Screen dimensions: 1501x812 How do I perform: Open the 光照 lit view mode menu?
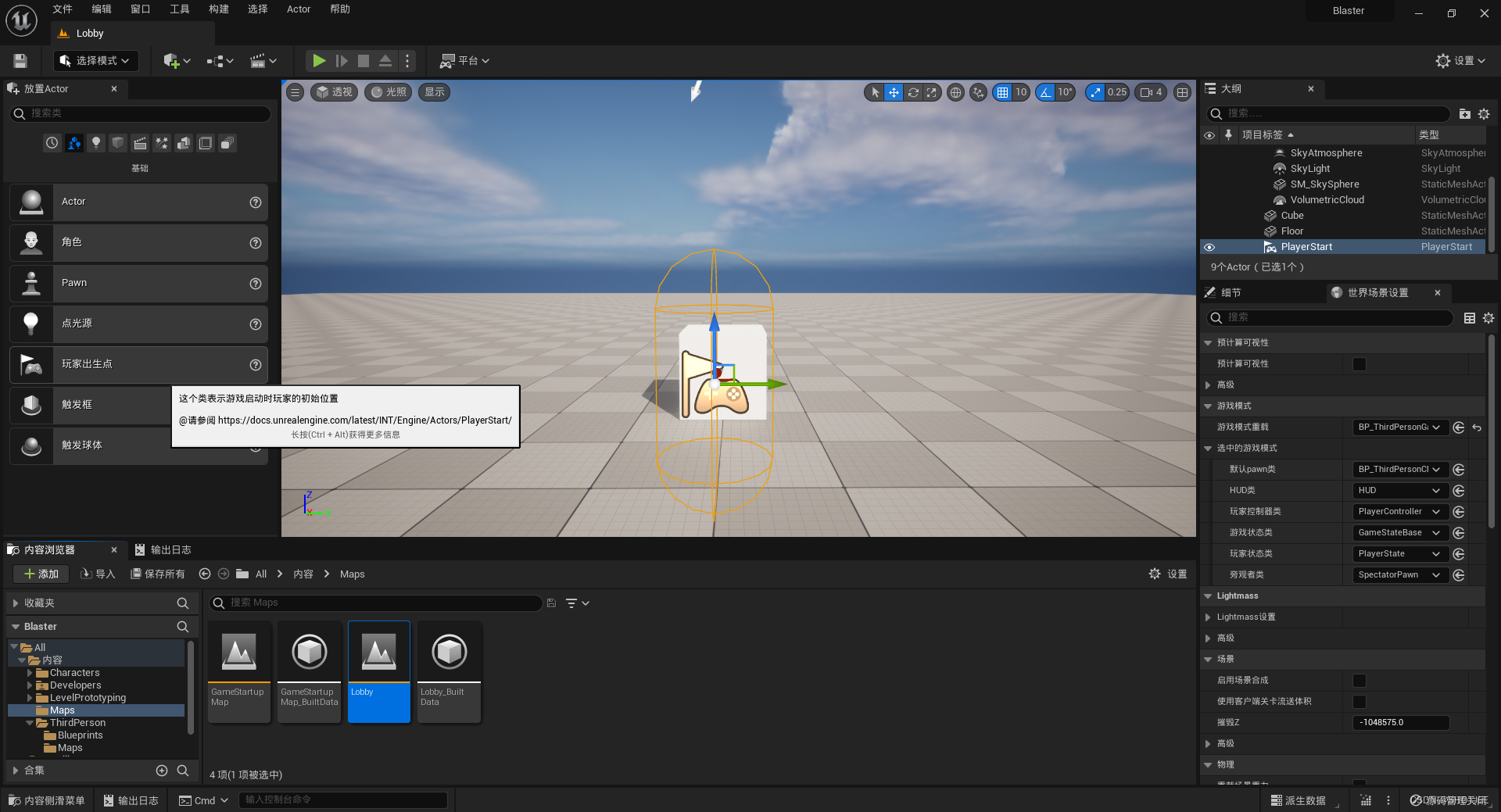(389, 92)
